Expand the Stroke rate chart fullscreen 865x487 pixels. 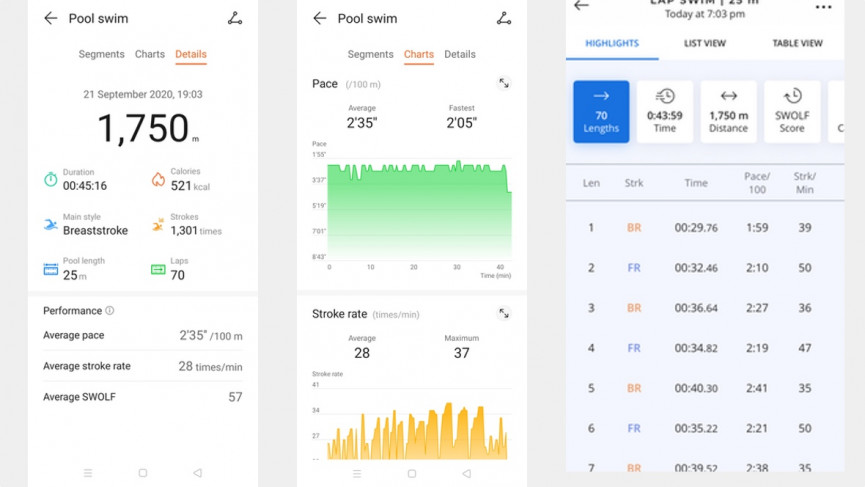pos(504,314)
